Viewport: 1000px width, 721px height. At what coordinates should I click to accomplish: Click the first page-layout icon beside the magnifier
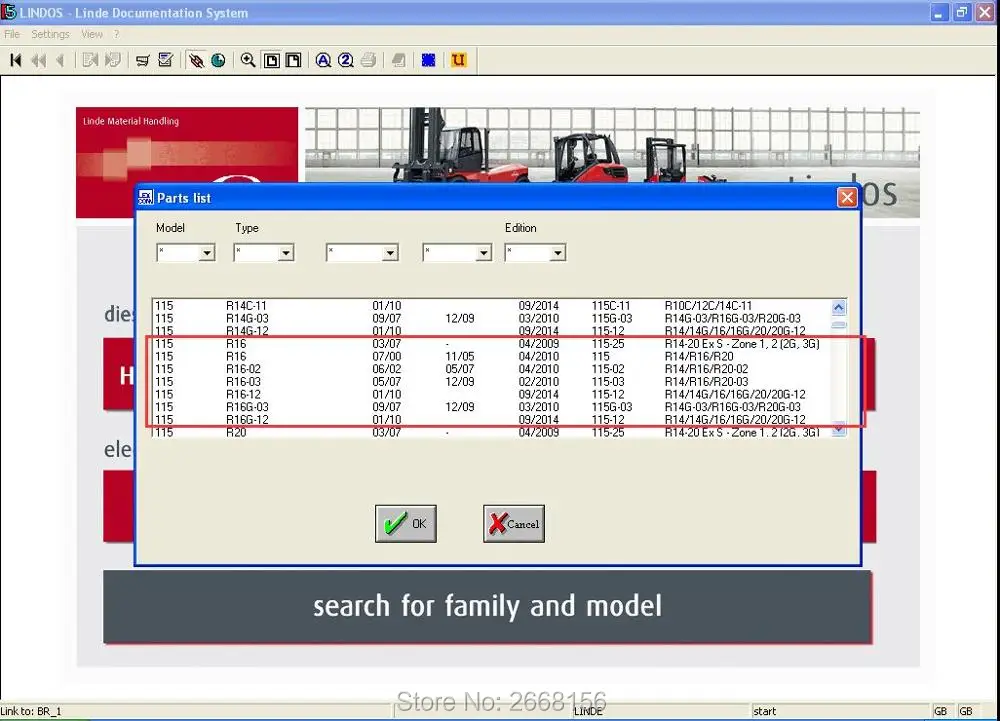(x=272, y=61)
